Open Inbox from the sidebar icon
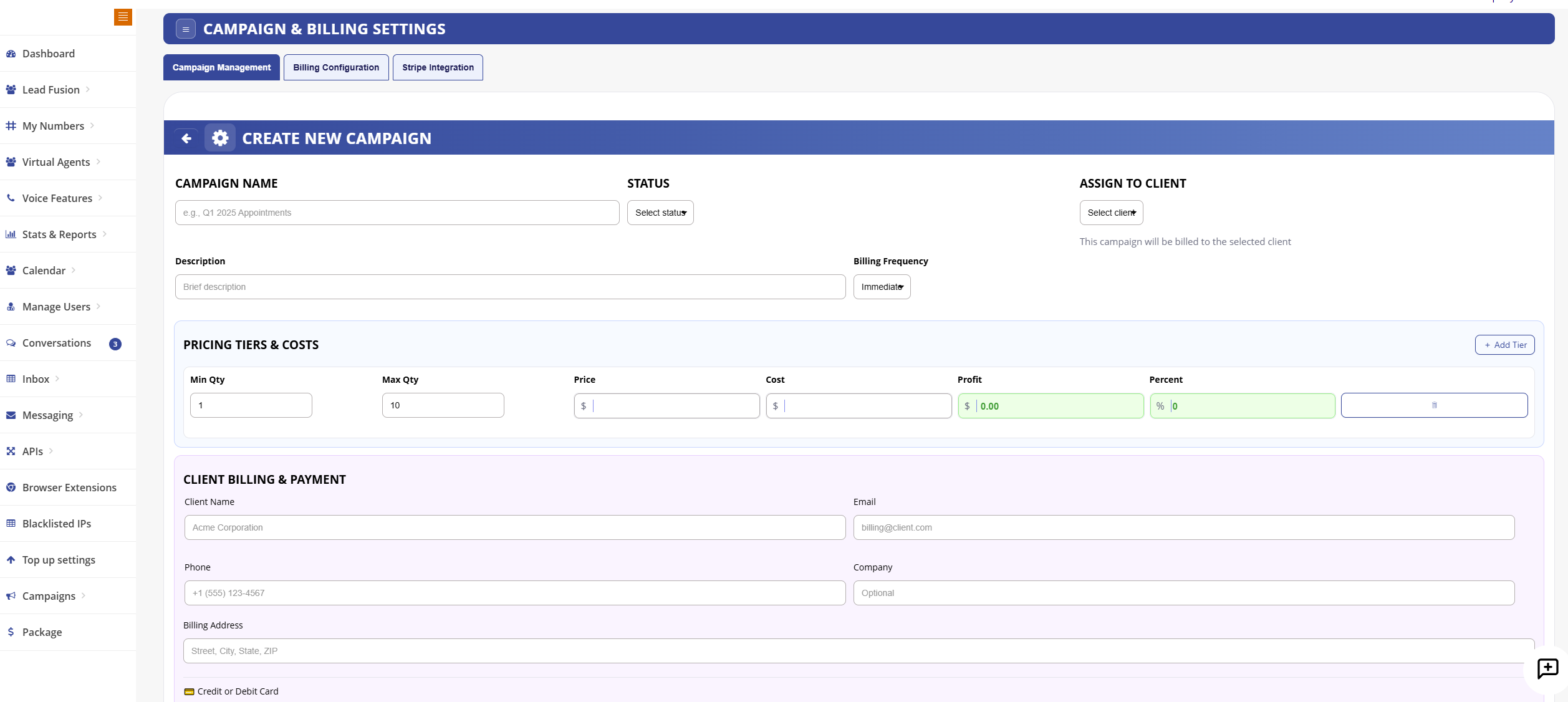The width and height of the screenshot is (1568, 702). (11, 378)
